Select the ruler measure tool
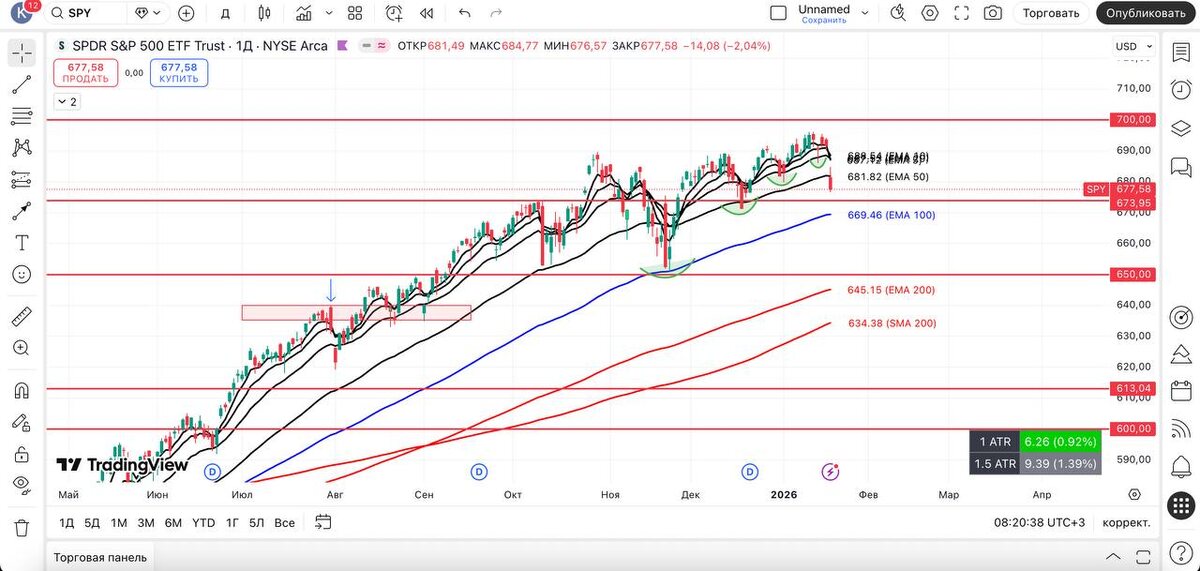Screen dimensions: 1200x571 pyautogui.click(x=22, y=318)
